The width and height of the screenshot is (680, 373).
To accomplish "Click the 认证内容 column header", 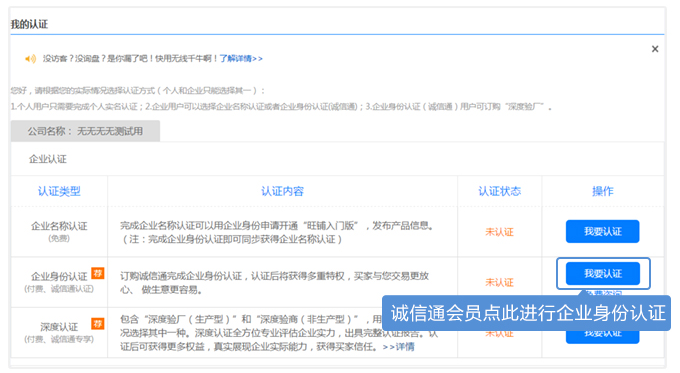I will click(x=282, y=191).
